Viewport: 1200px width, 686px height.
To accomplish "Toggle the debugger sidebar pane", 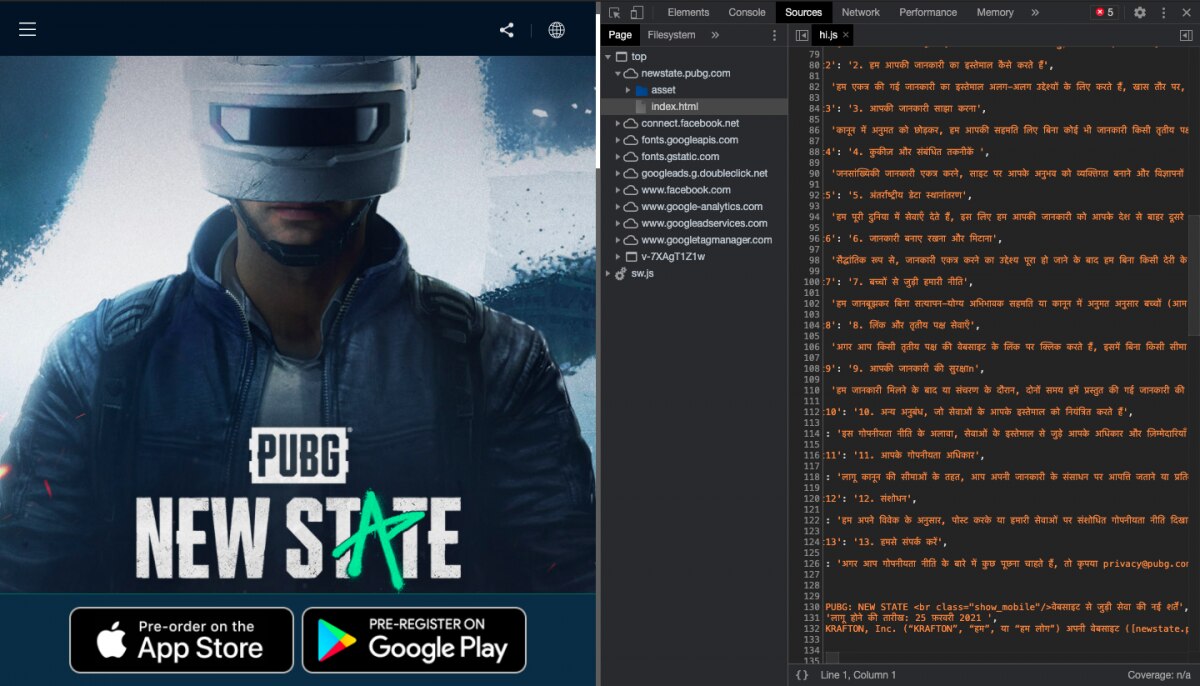I will click(x=1186, y=35).
